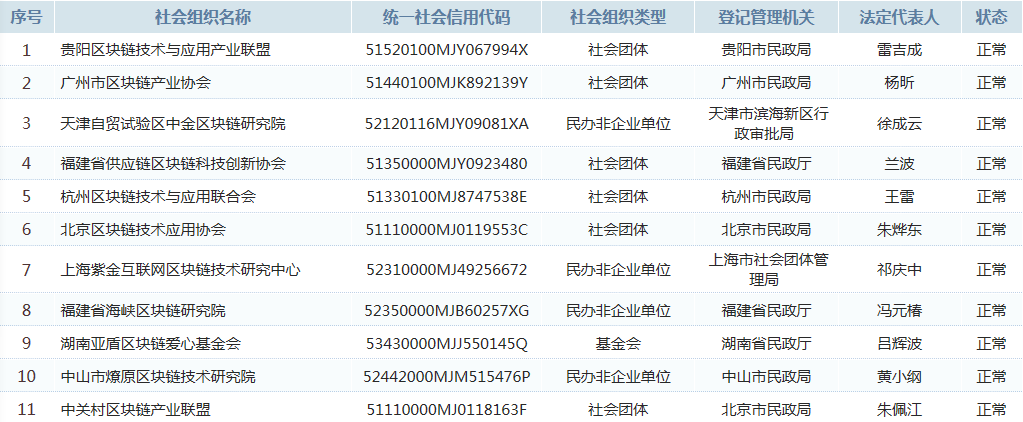Viewport: 1023px width, 422px height.
Task: Click 中山市民政局 registration authority cell
Action: click(x=766, y=376)
